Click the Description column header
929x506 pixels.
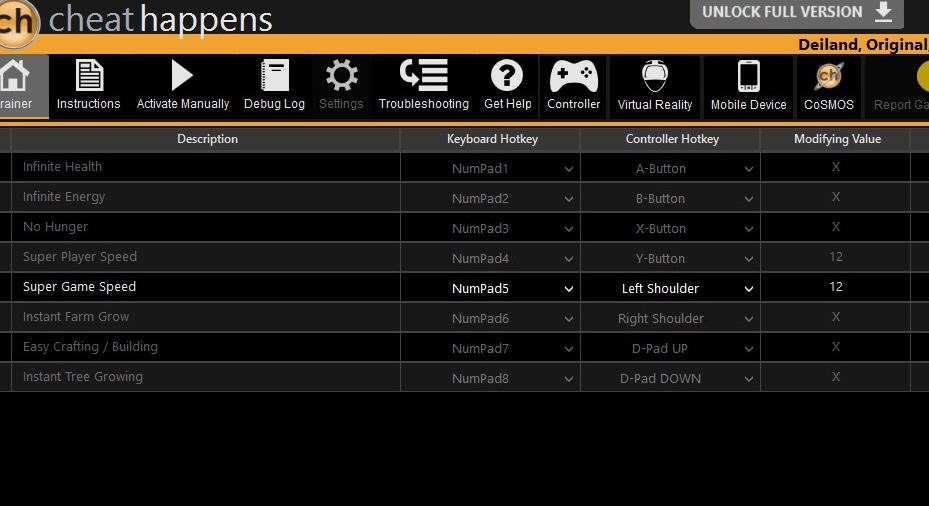[206, 139]
